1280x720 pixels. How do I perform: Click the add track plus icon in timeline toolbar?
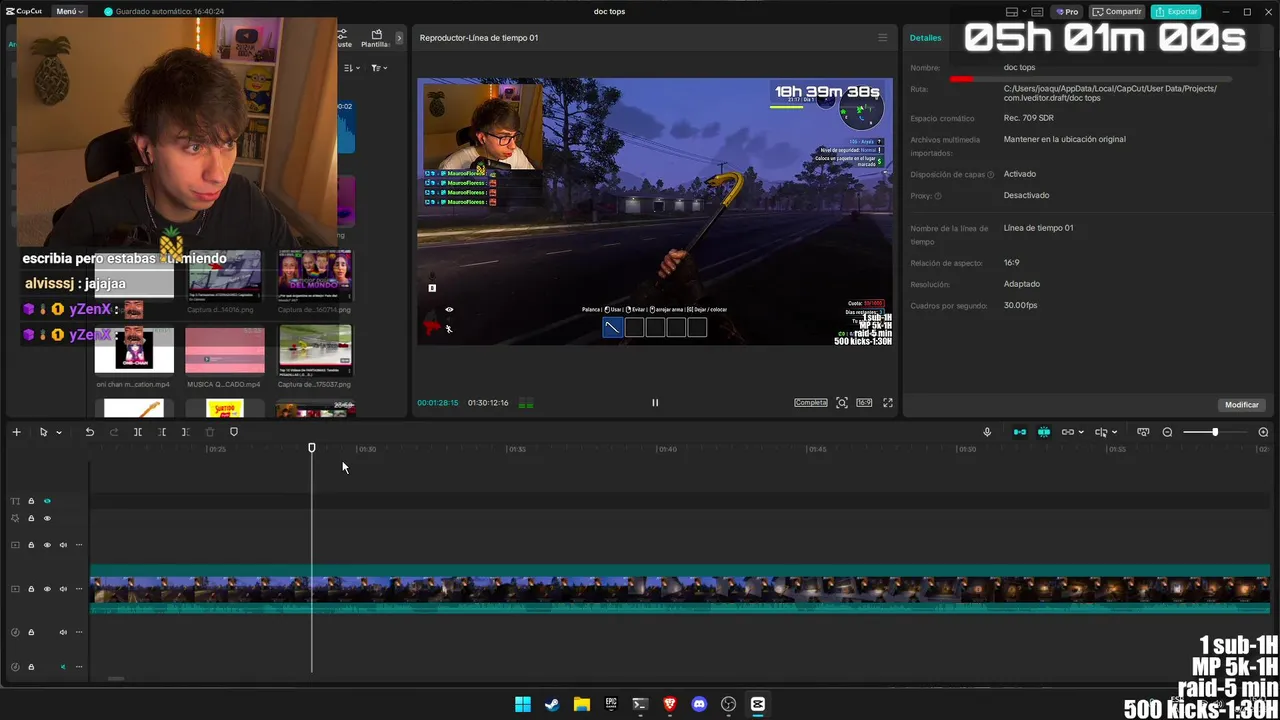click(16, 432)
